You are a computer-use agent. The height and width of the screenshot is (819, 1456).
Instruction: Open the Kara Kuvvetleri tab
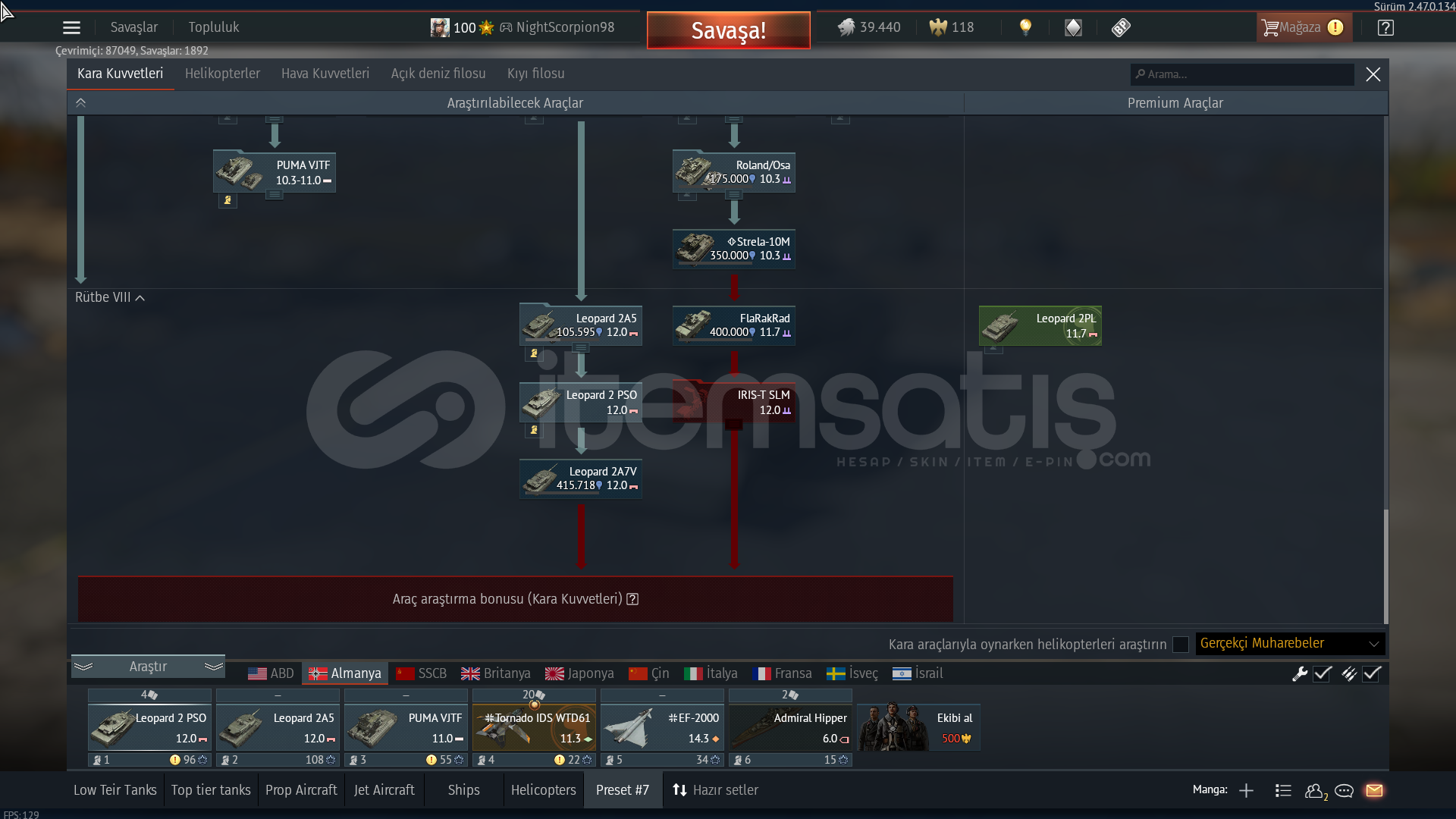click(x=120, y=74)
